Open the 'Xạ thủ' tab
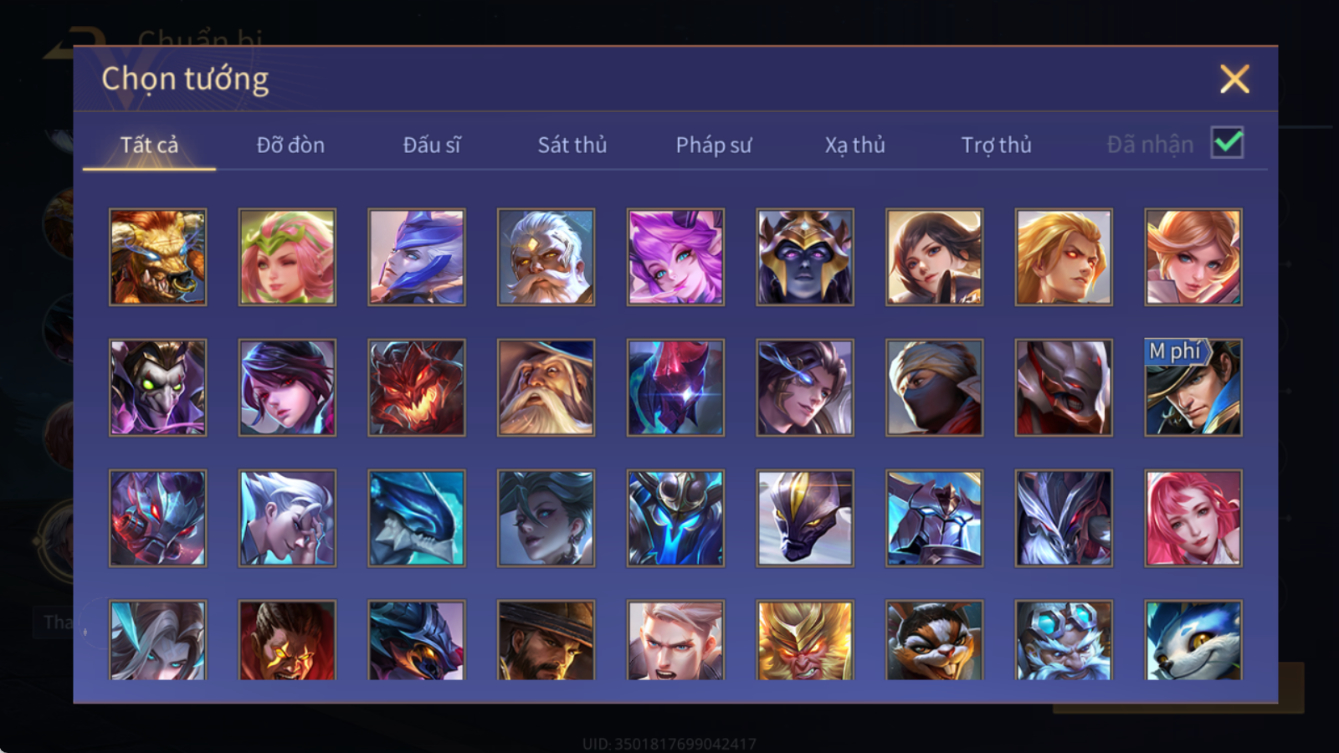 point(855,145)
